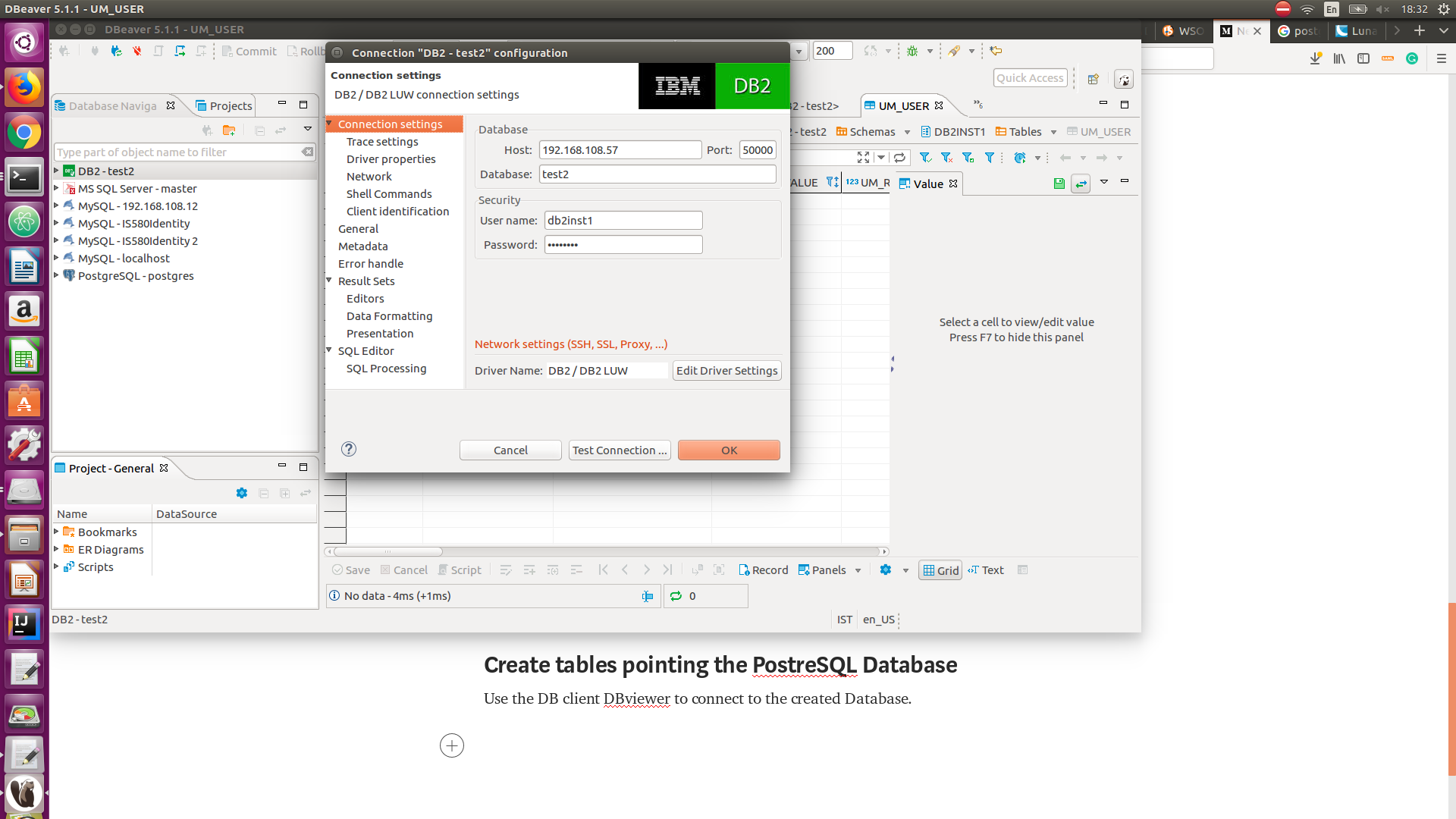Click into the Database name field
Image resolution: width=1456 pixels, height=819 pixels.
point(657,174)
